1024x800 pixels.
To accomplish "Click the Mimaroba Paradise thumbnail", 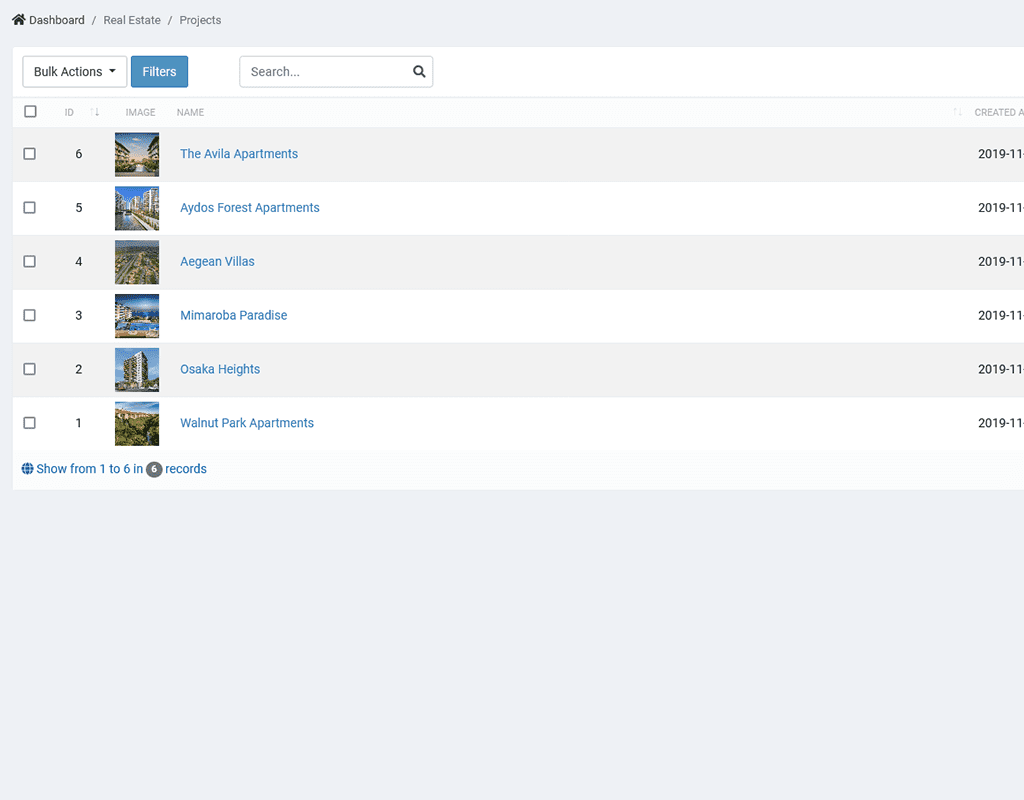I will [137, 316].
